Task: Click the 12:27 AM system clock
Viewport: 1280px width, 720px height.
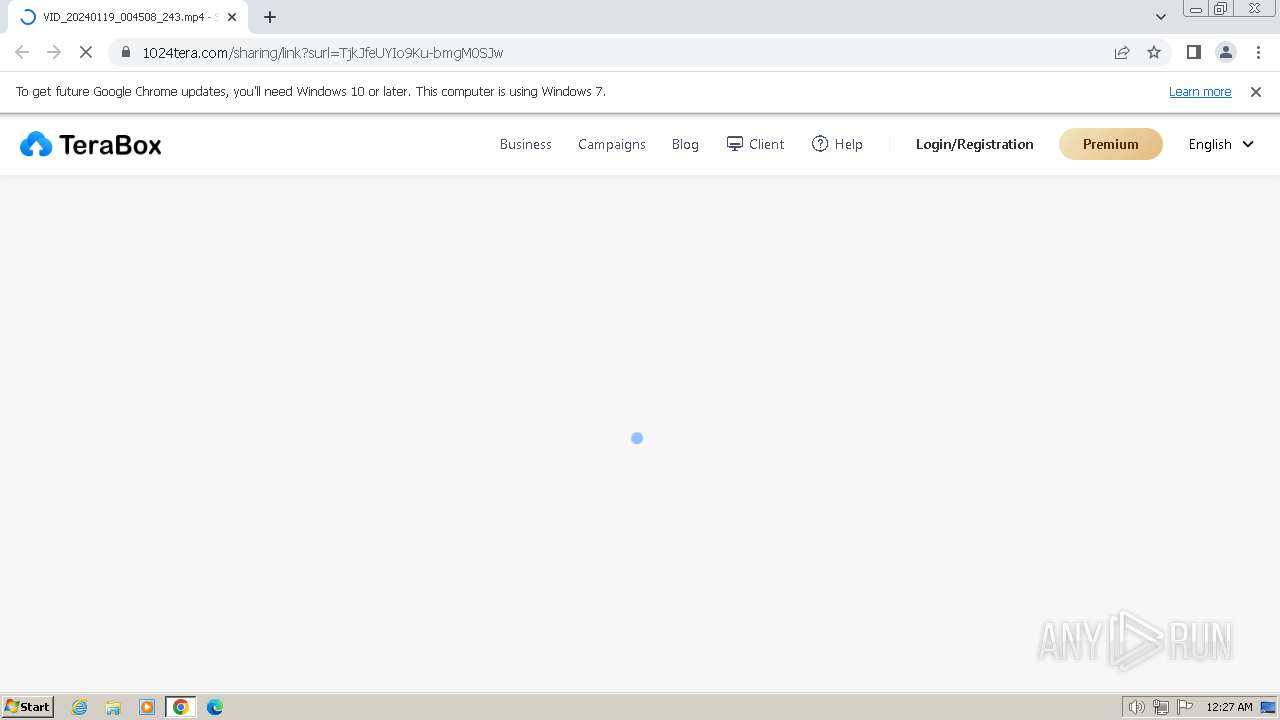Action: 1229,707
